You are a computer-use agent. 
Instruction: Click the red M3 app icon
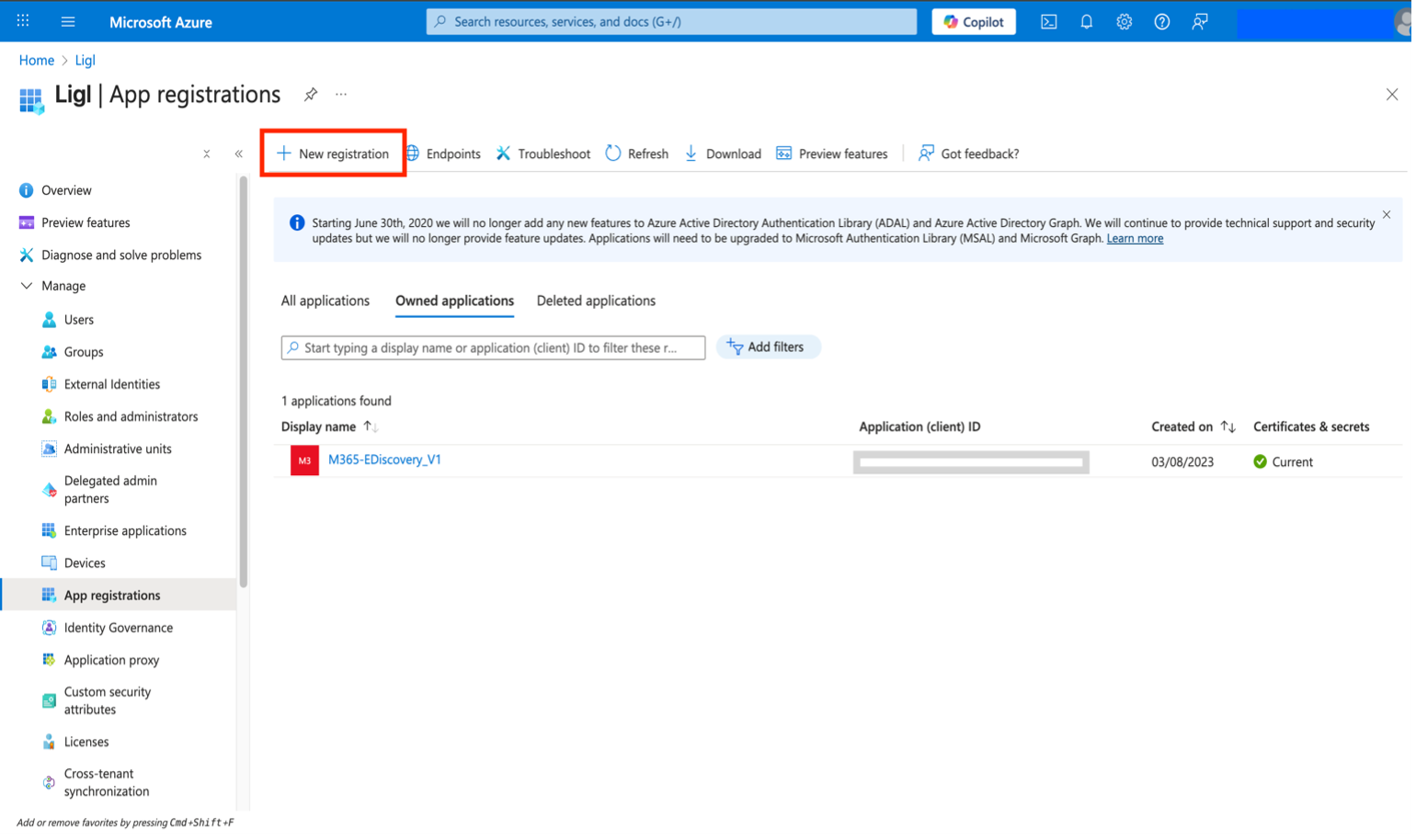[x=304, y=460]
